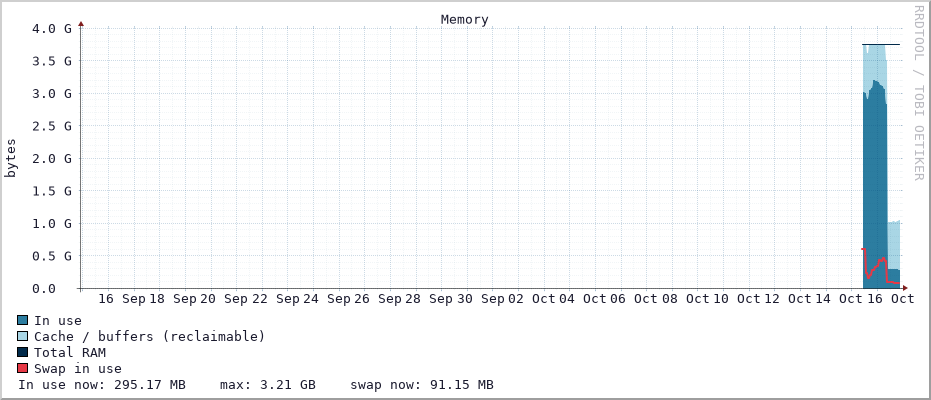
Task: Click the "16 Sep" x-axis date label
Action: click(122, 299)
